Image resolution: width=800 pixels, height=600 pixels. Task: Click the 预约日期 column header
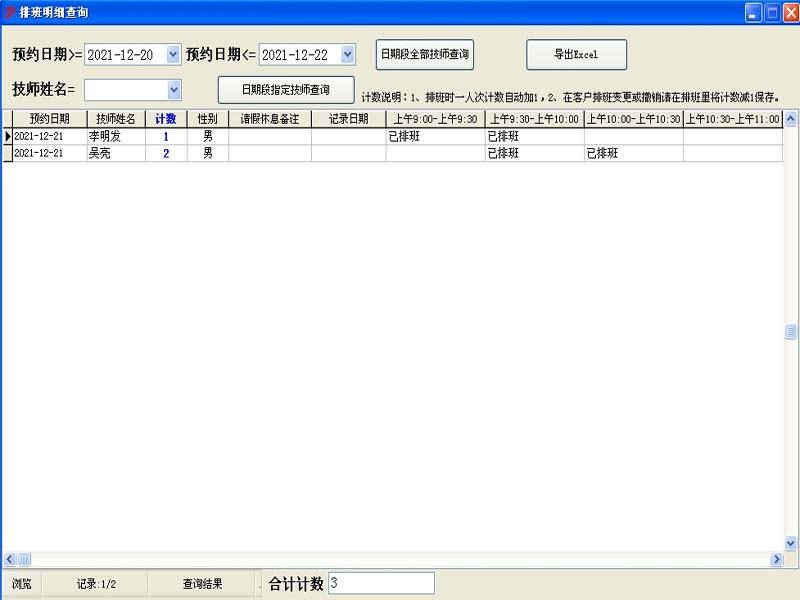49,119
